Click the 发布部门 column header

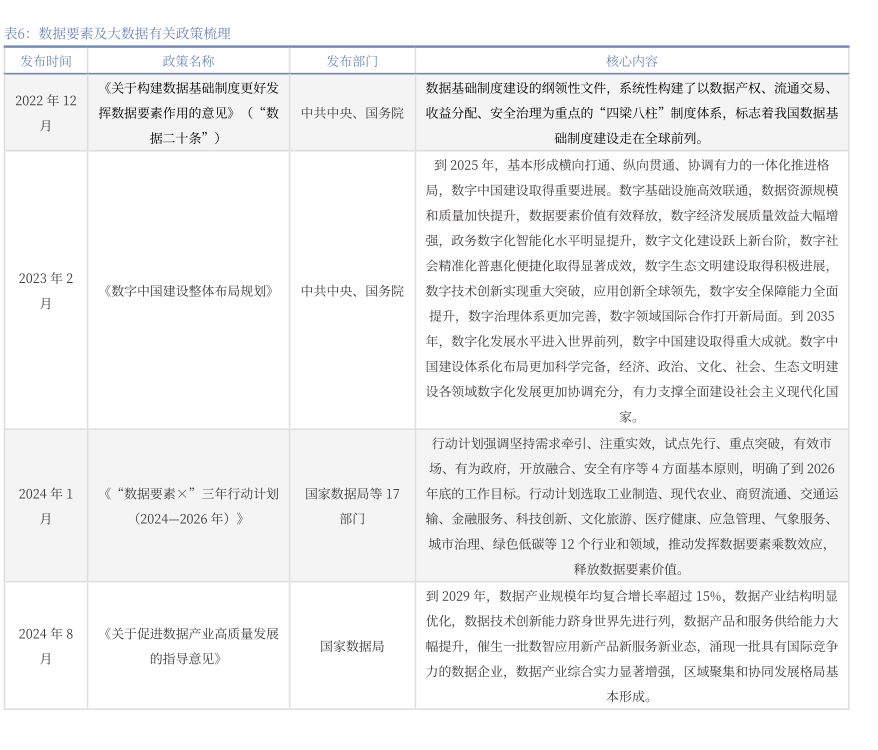[352, 61]
